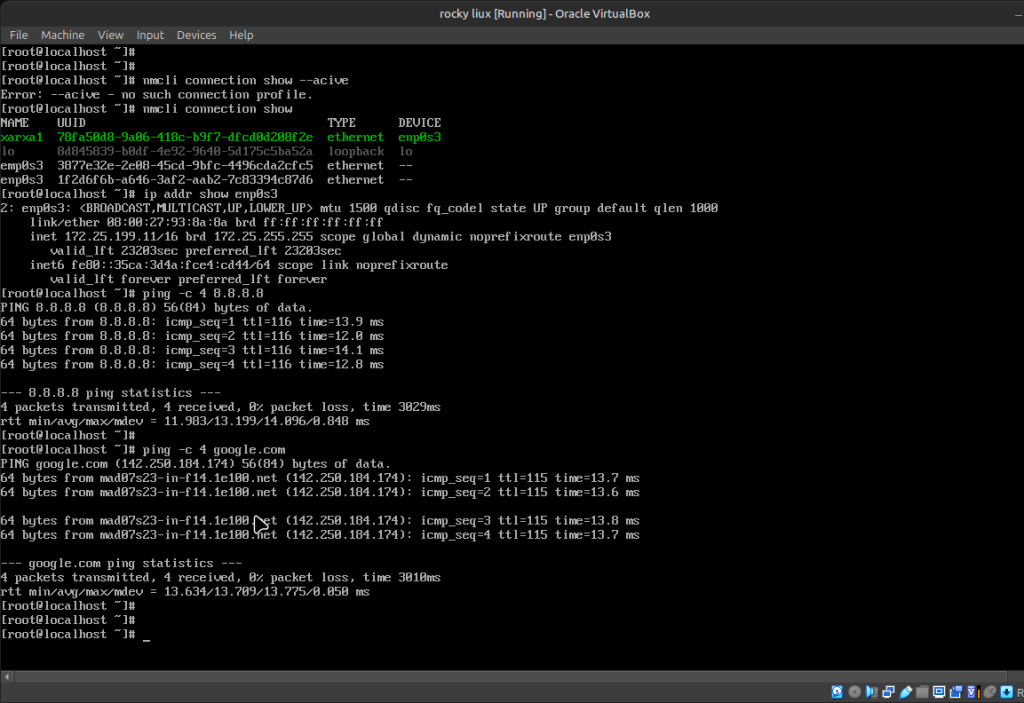Click the hard disk activity indicator icon
The image size is (1024, 703).
pyautogui.click(x=837, y=692)
